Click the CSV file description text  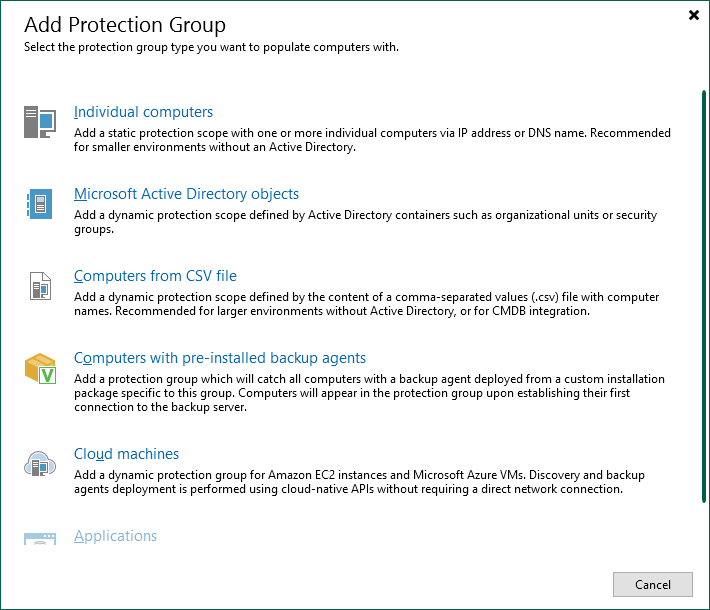click(366, 304)
